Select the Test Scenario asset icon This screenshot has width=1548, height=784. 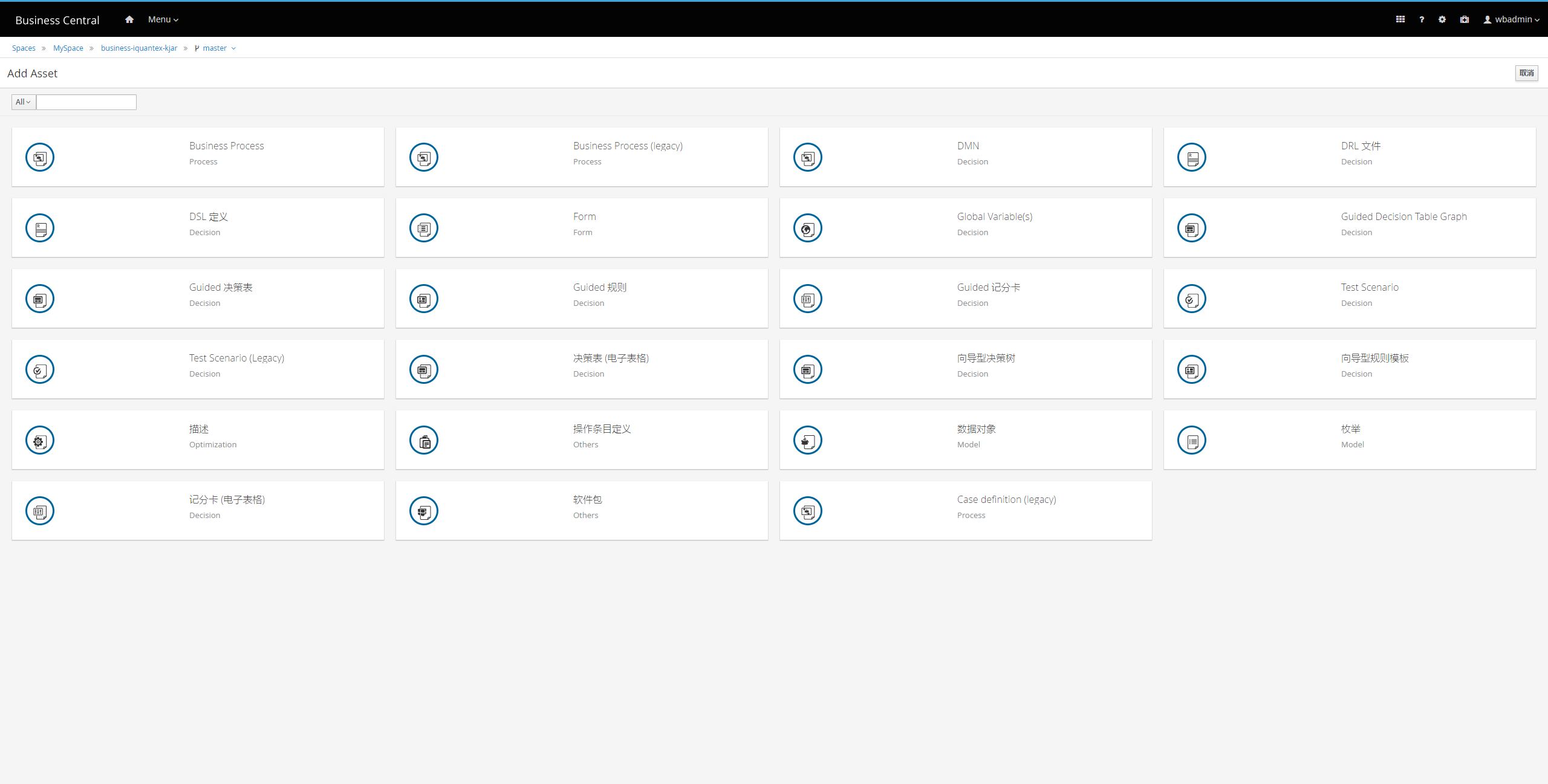(x=1191, y=299)
